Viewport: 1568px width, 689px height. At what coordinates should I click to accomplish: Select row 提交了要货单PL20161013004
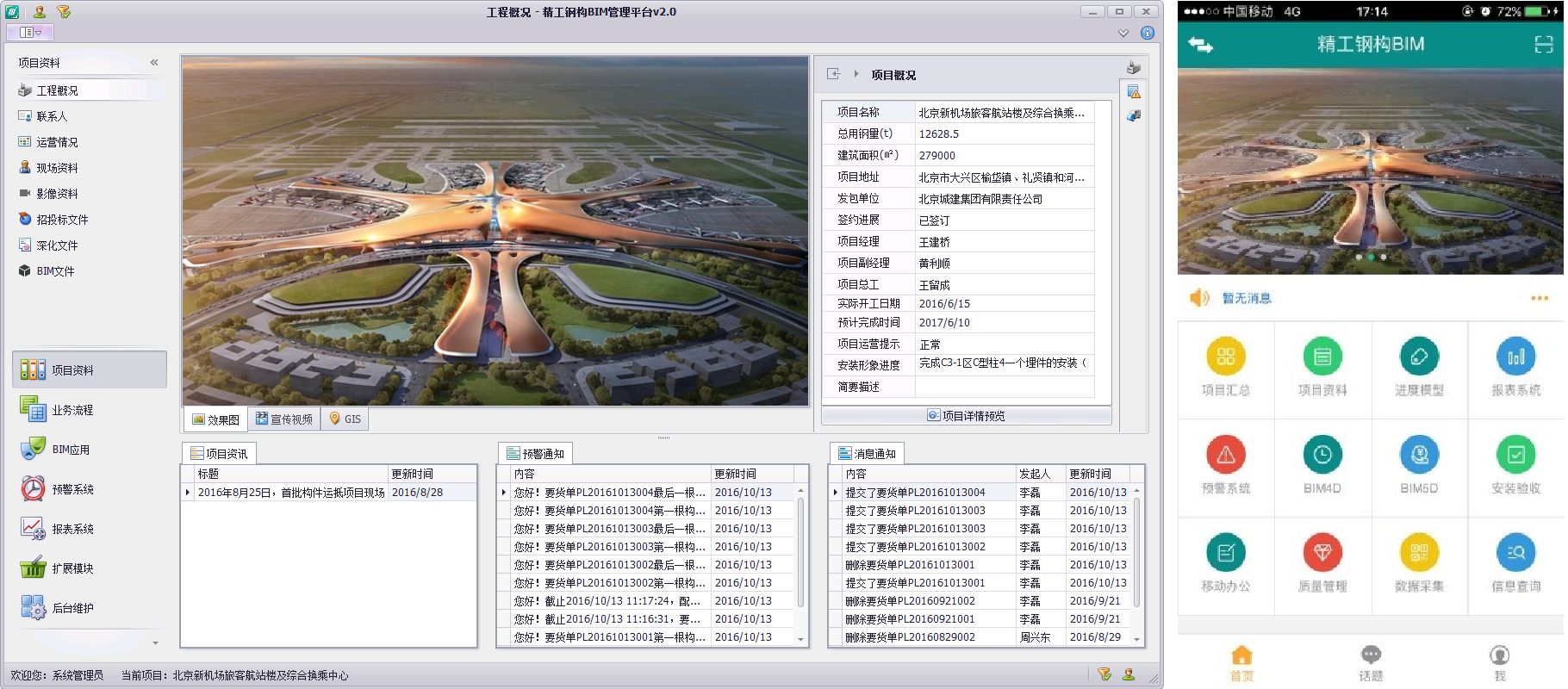click(980, 493)
